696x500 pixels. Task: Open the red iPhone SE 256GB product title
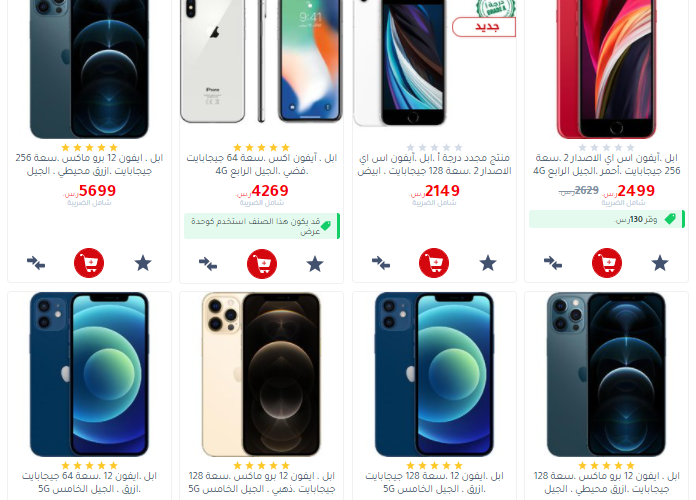click(x=607, y=164)
